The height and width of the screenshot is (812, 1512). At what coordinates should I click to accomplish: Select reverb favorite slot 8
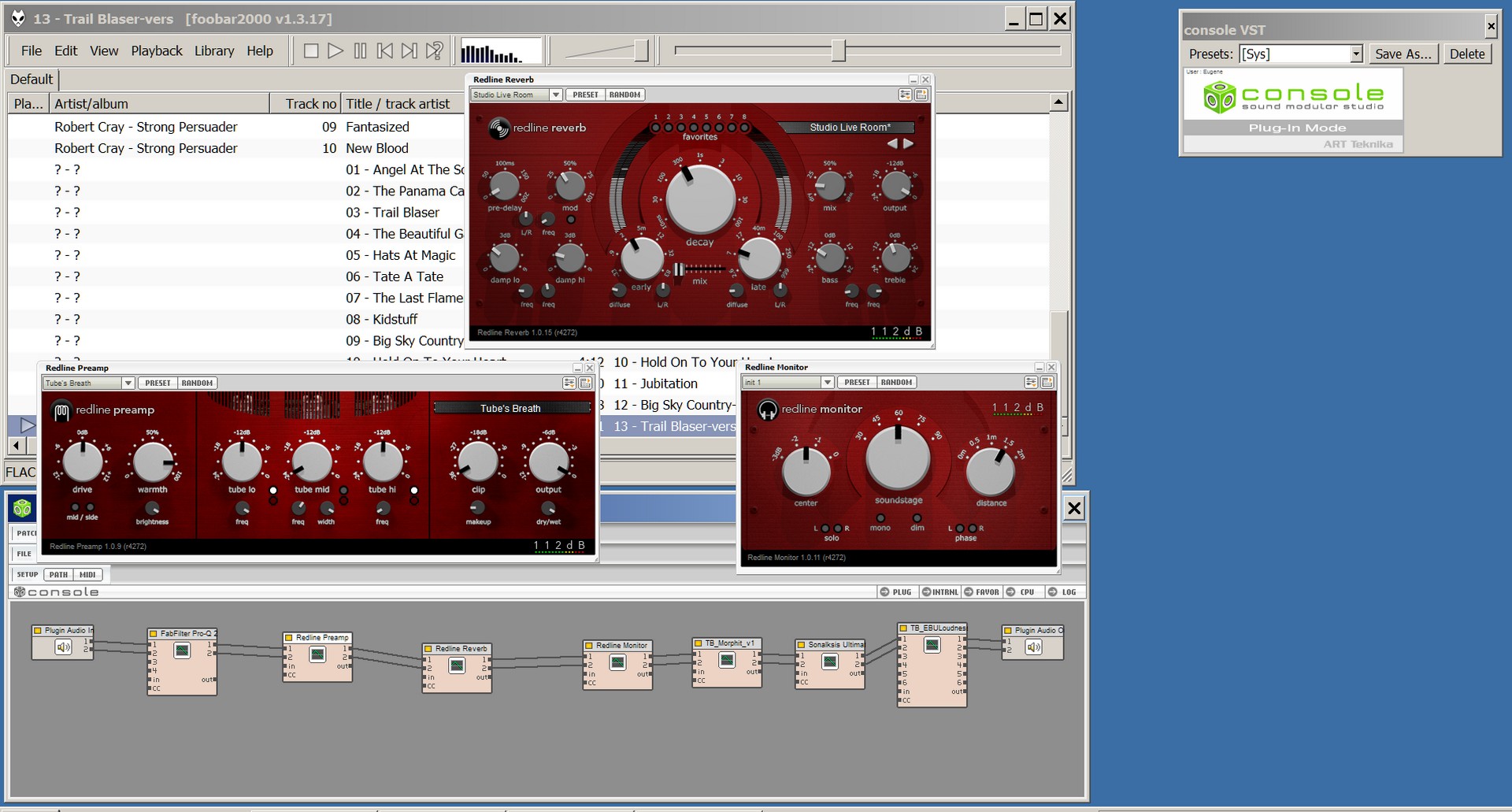[x=744, y=127]
